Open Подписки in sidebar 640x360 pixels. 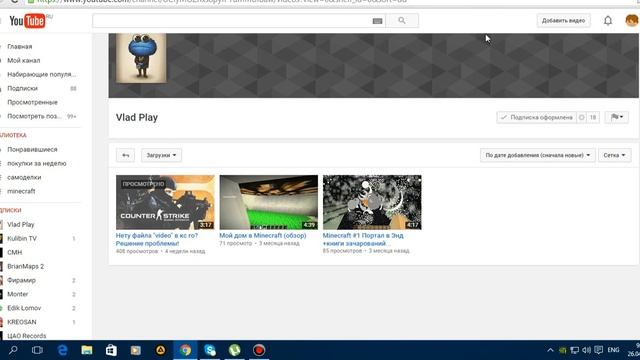click(22, 88)
